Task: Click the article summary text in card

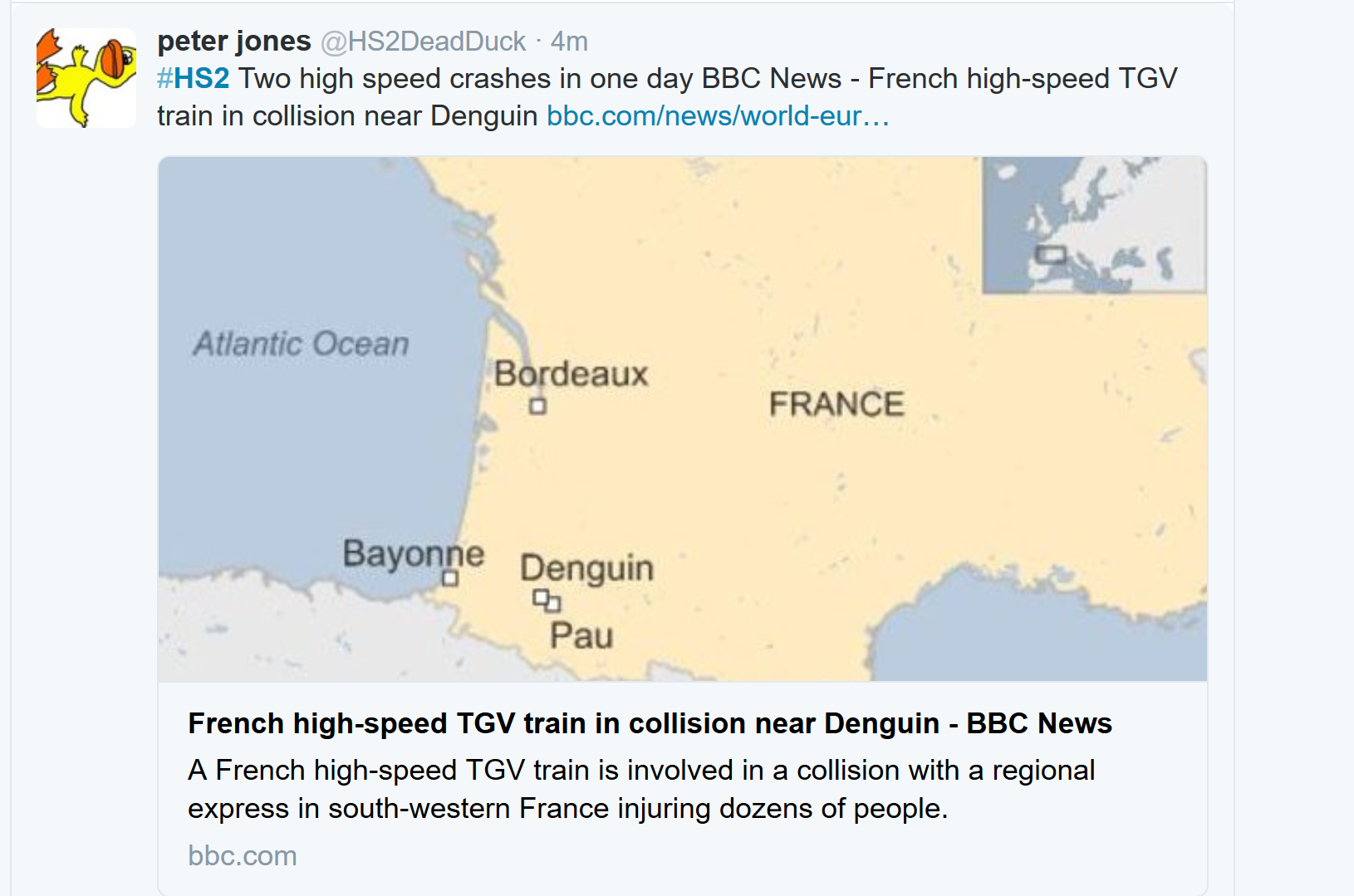Action: click(641, 789)
